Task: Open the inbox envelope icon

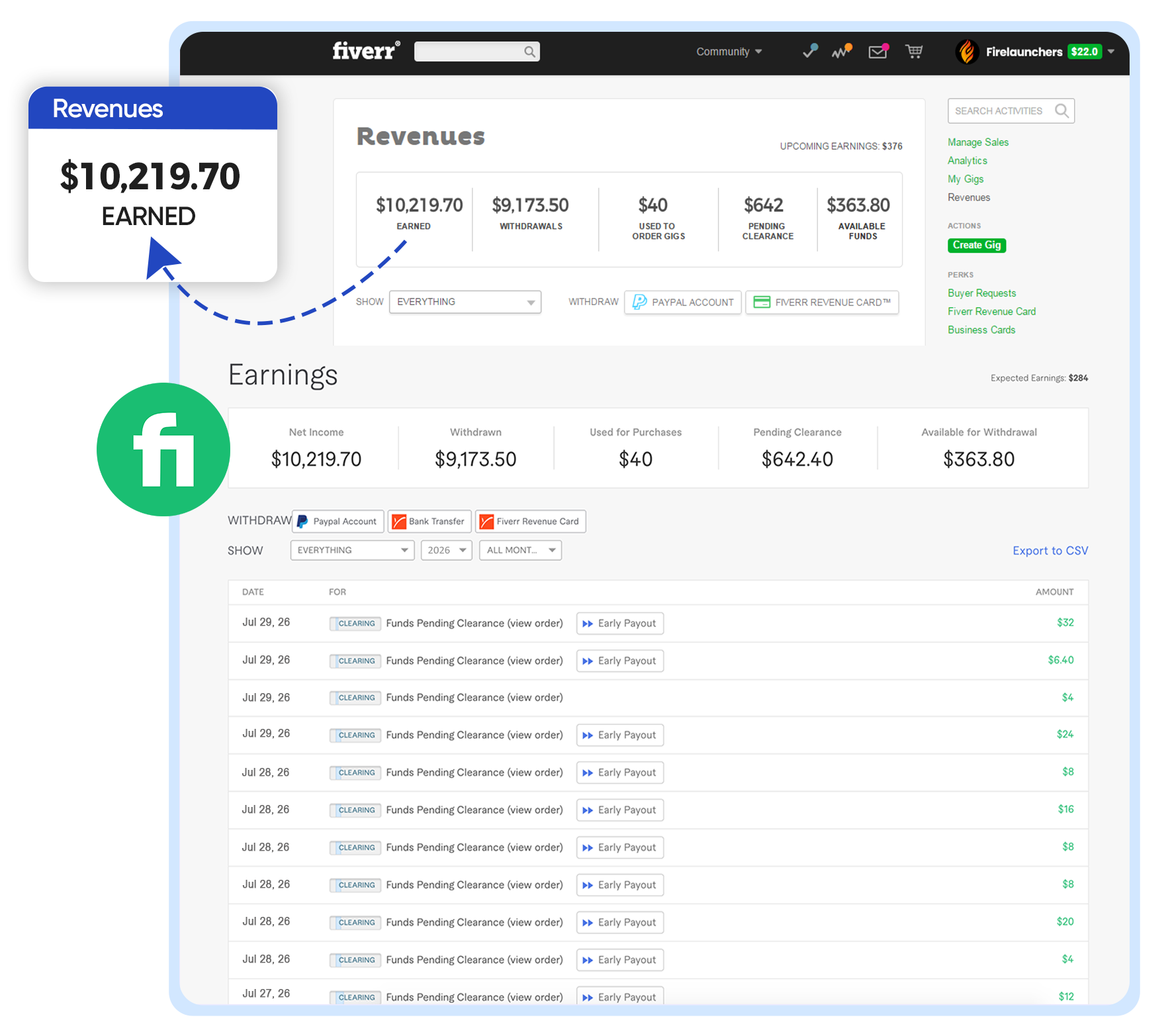Action: (878, 51)
